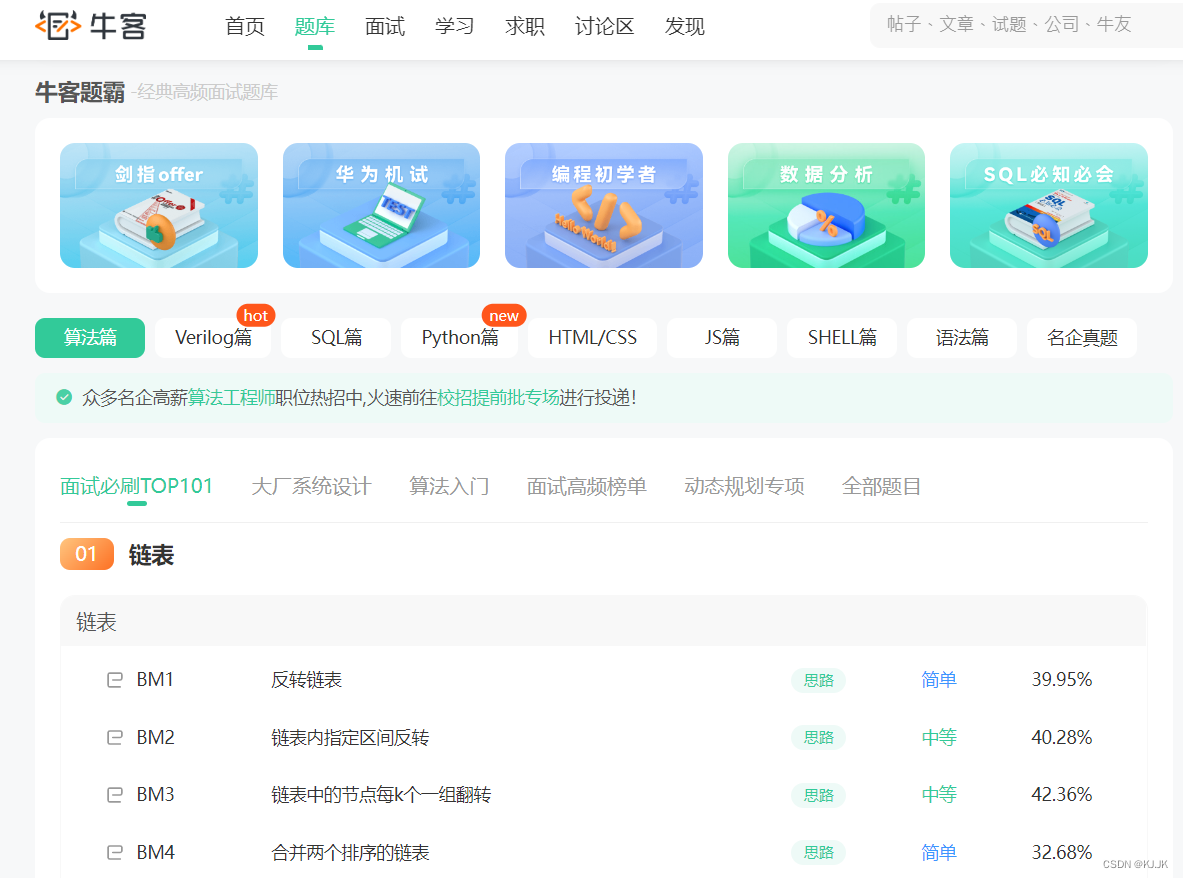
Task: Click 简单 difficulty on the BM4 row
Action: pyautogui.click(x=939, y=852)
